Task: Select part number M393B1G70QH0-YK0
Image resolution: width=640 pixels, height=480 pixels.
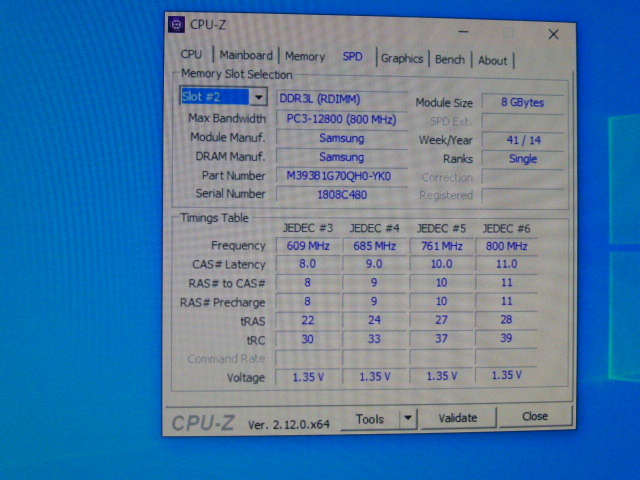Action: (342, 176)
